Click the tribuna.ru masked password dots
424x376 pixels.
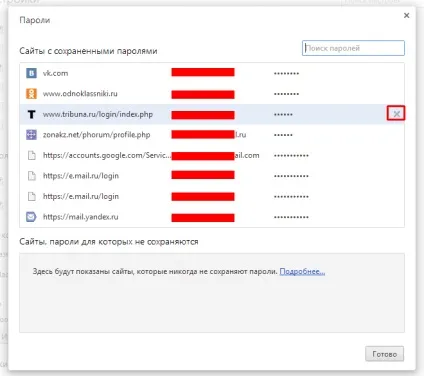point(283,115)
